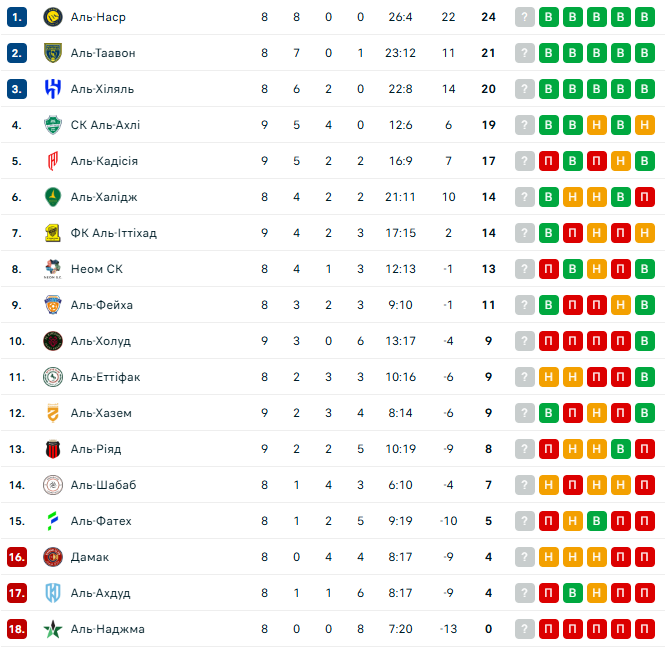This screenshot has height=648, width=669.
Task: Click the Аль-Хіляль blue crest
Action: [53, 89]
